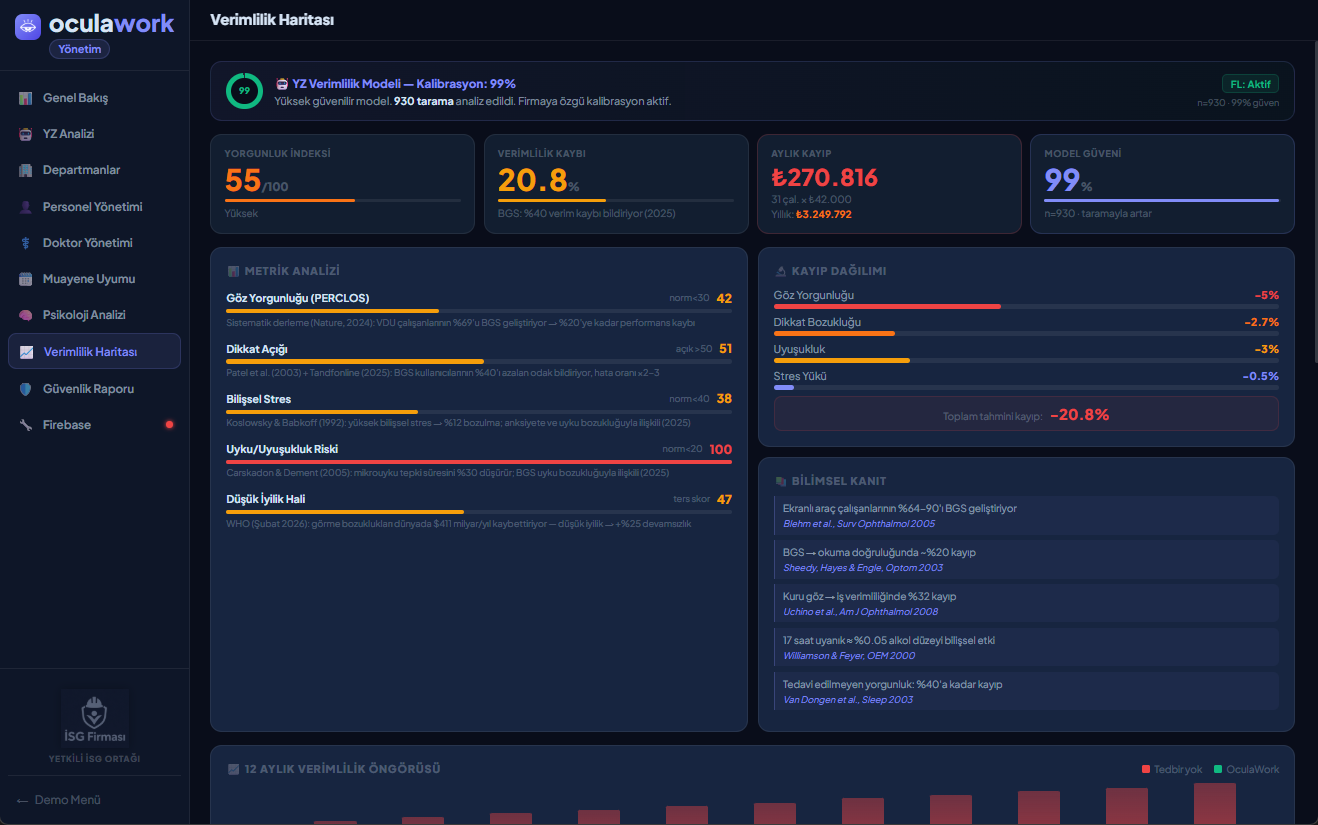
Task: Click Dikkat Açığı metric title
Action: point(257,349)
